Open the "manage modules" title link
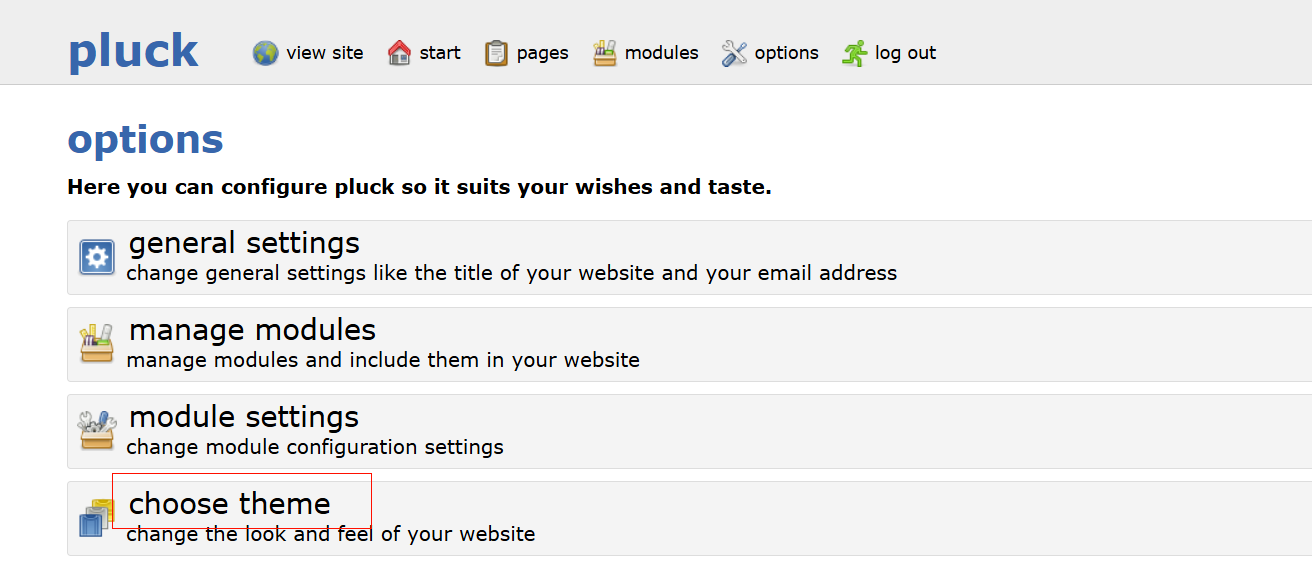The image size is (1312, 564). tap(252, 330)
